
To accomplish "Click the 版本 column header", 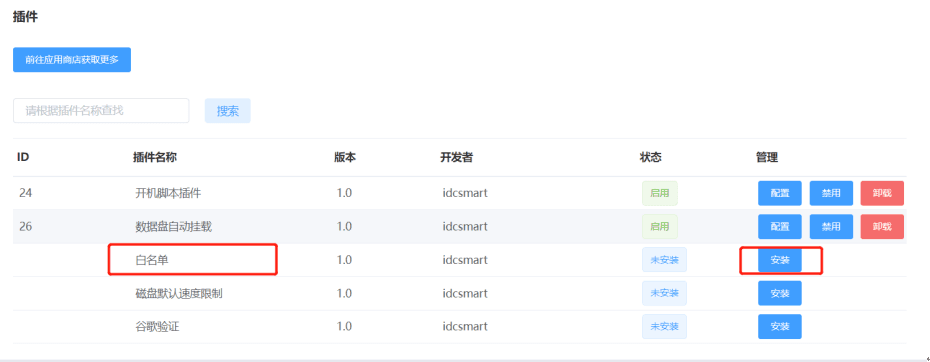I will [x=345, y=158].
